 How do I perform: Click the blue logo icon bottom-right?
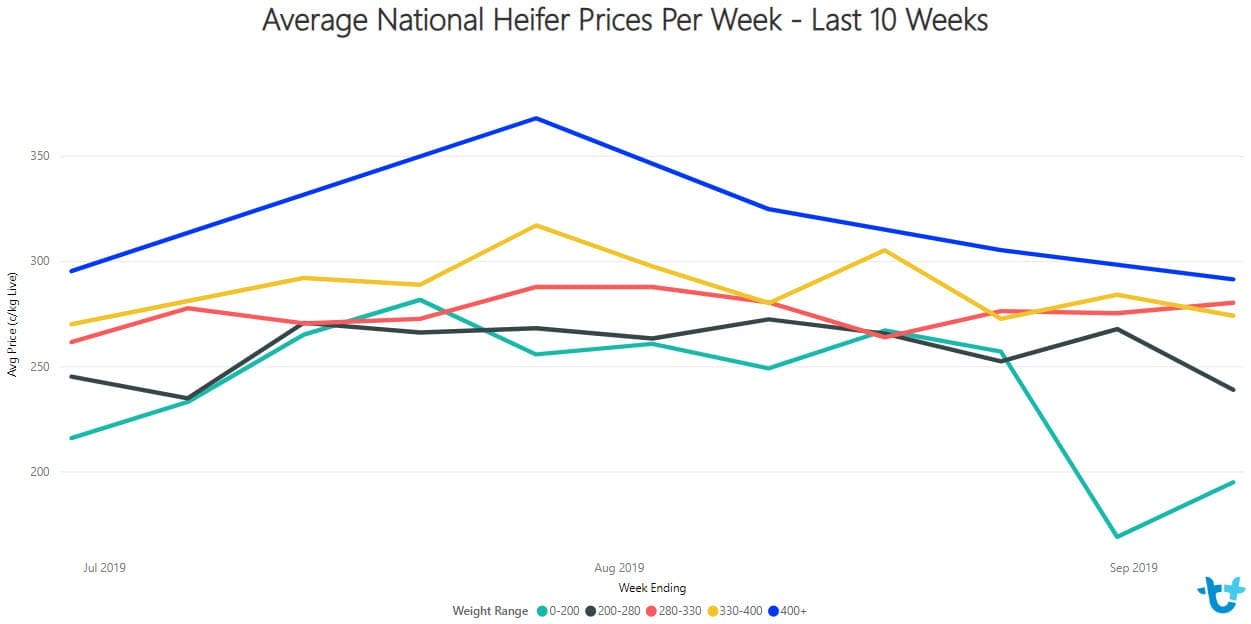pyautogui.click(x=1221, y=593)
